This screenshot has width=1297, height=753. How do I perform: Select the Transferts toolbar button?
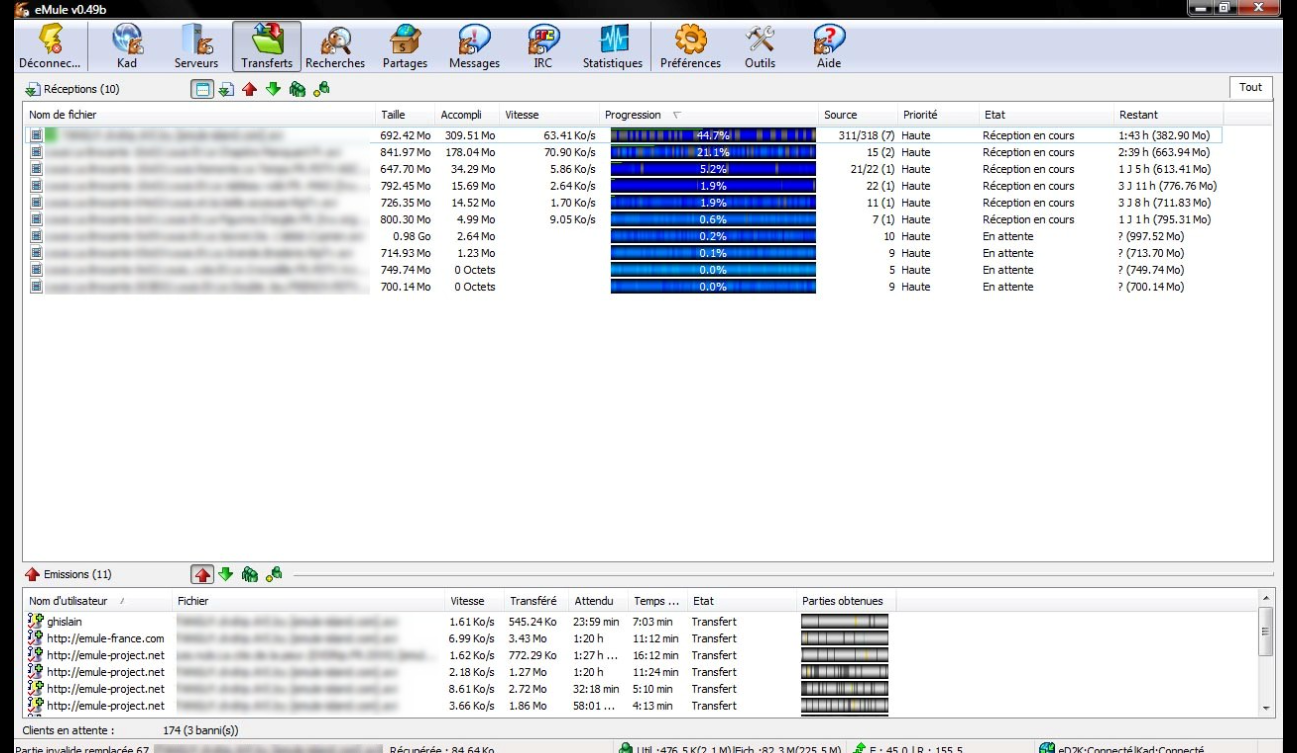coord(266,47)
